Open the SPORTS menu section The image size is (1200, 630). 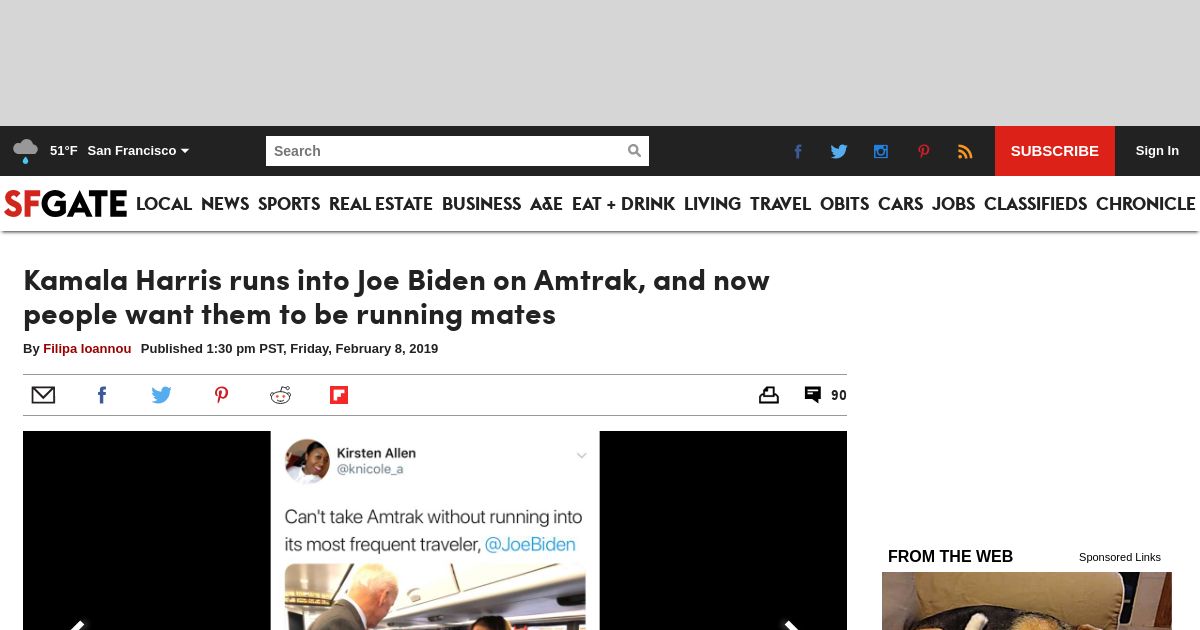tap(289, 204)
